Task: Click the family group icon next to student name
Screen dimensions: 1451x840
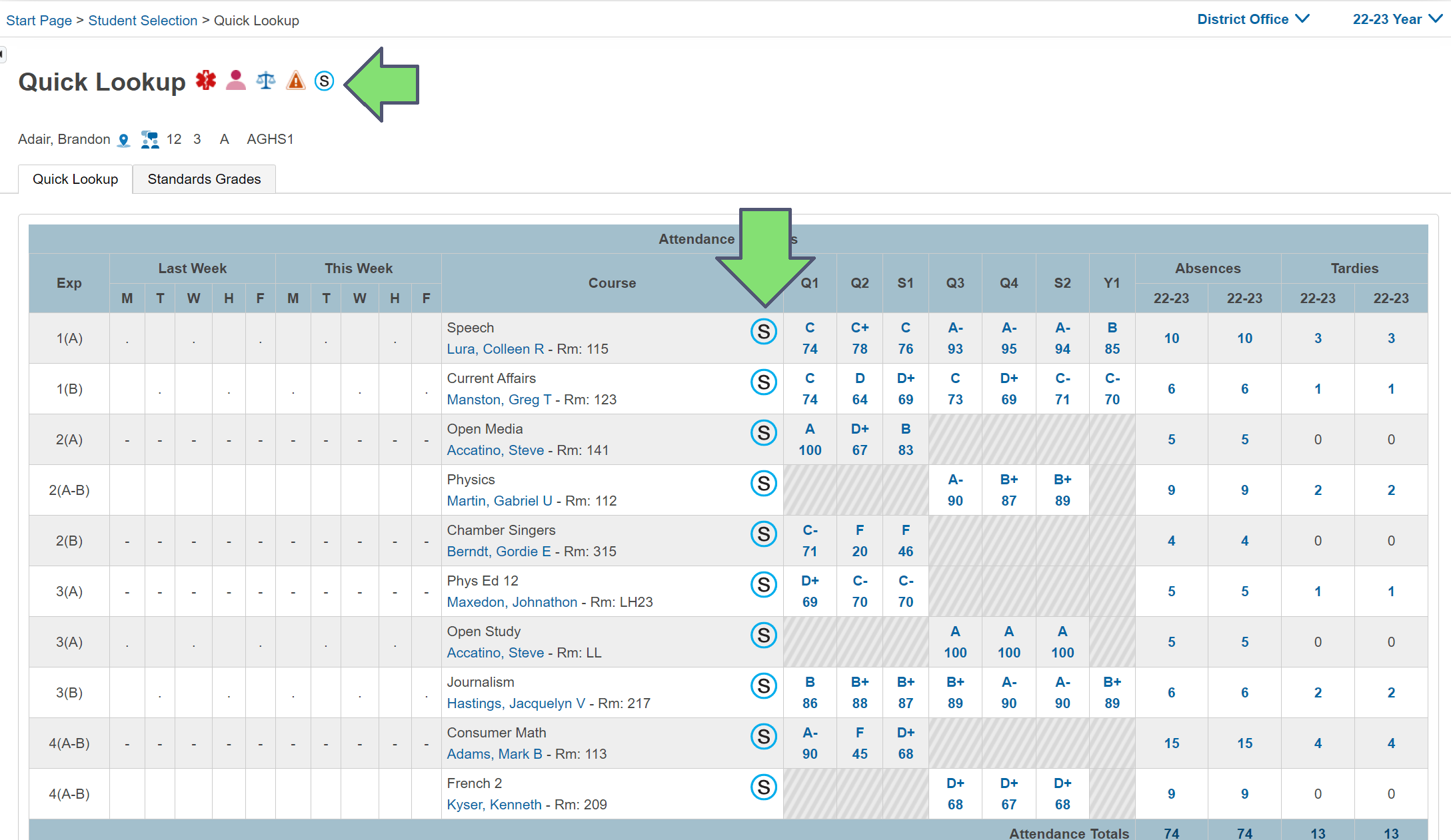Action: 150,140
